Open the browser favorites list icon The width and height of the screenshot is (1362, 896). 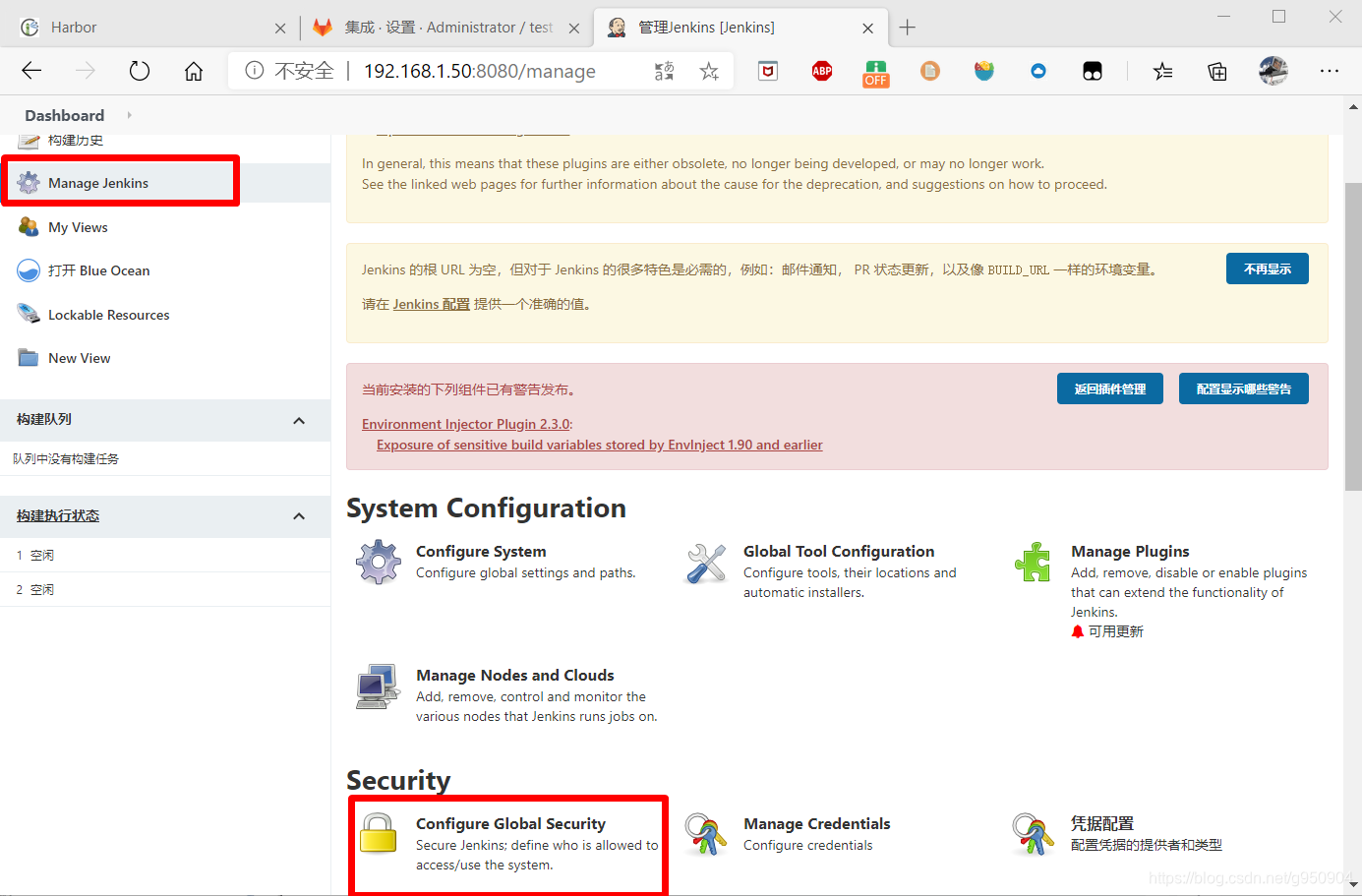click(1163, 71)
